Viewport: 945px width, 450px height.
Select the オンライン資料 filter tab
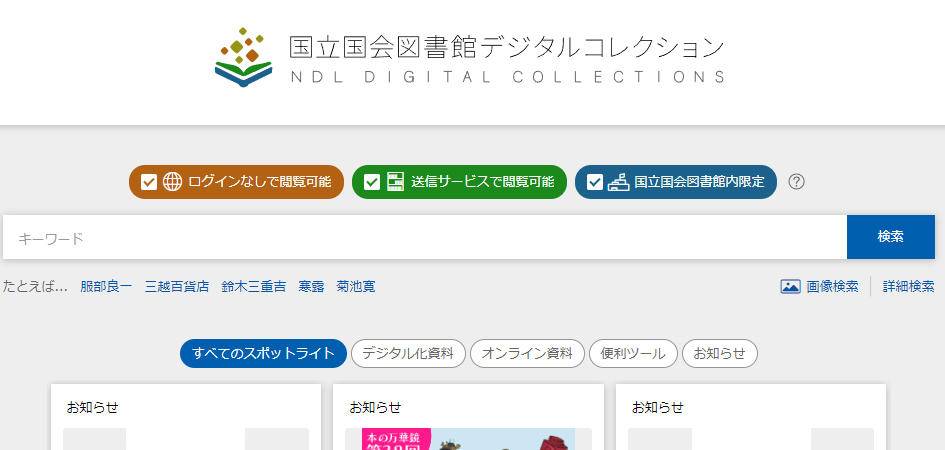[x=527, y=354]
